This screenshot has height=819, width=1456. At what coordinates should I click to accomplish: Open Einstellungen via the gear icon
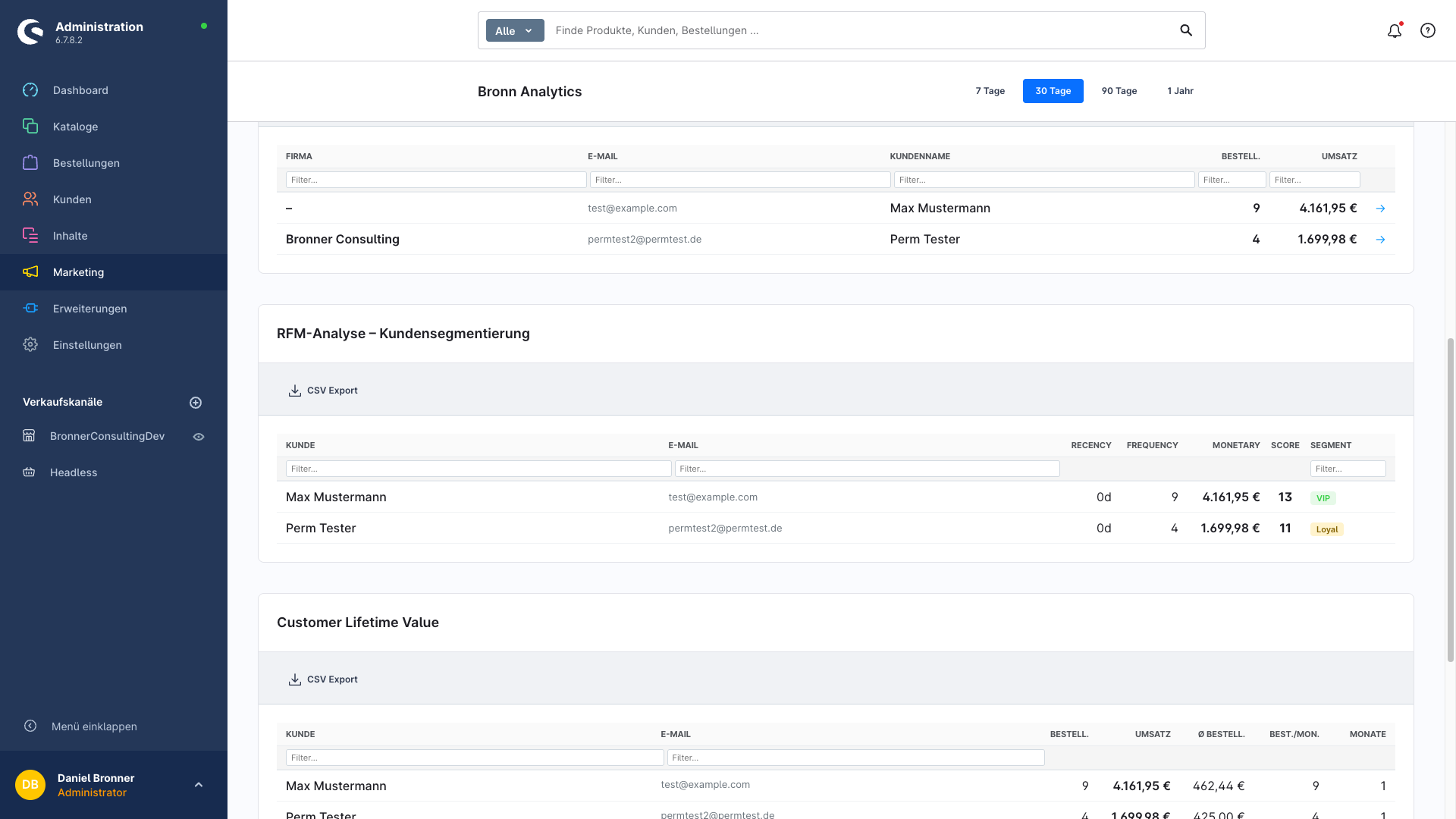30,344
